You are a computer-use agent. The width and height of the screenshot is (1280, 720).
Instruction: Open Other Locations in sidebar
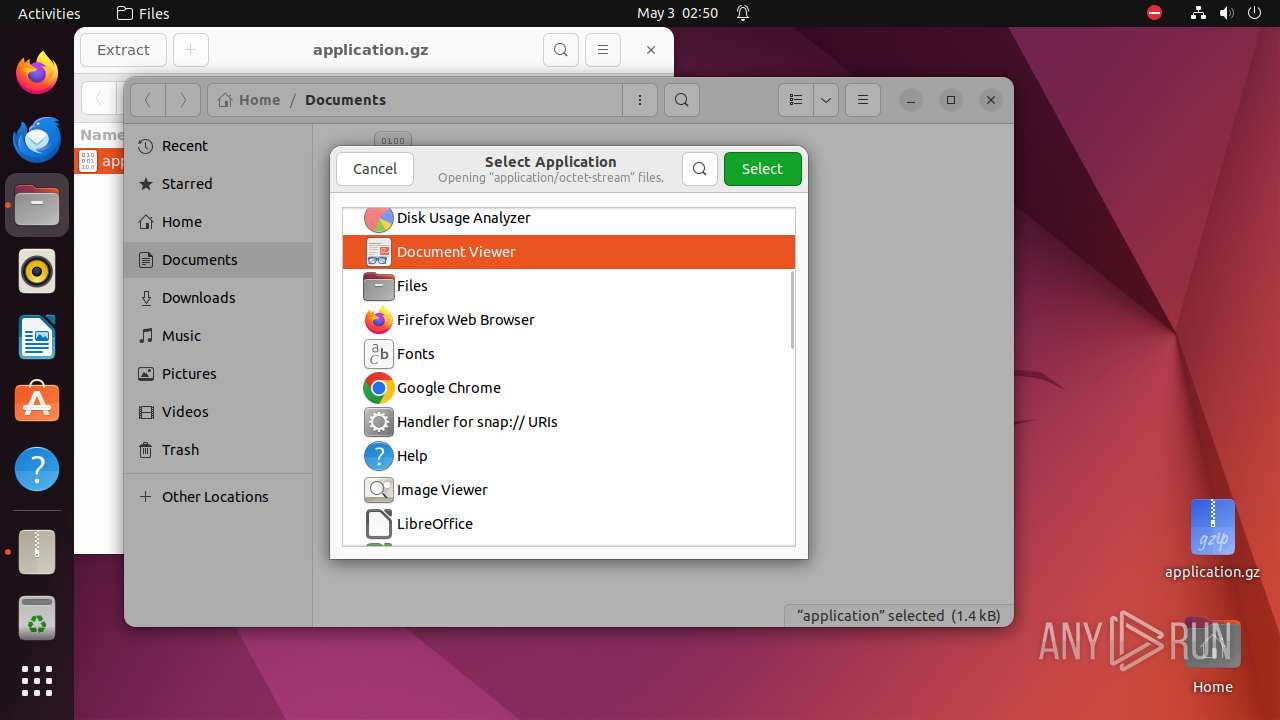click(x=218, y=497)
